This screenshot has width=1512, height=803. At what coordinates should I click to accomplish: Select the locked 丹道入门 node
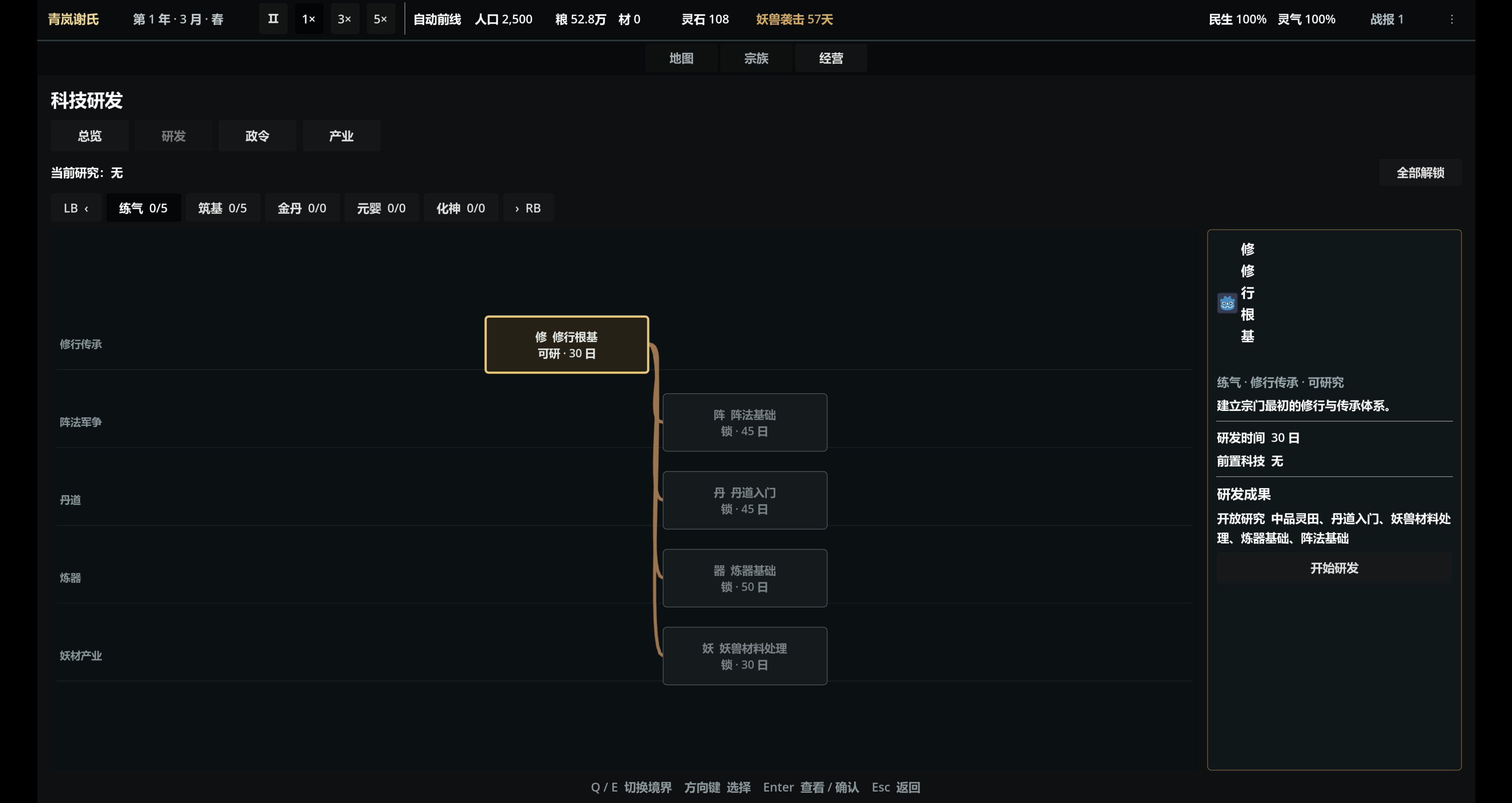coord(745,500)
